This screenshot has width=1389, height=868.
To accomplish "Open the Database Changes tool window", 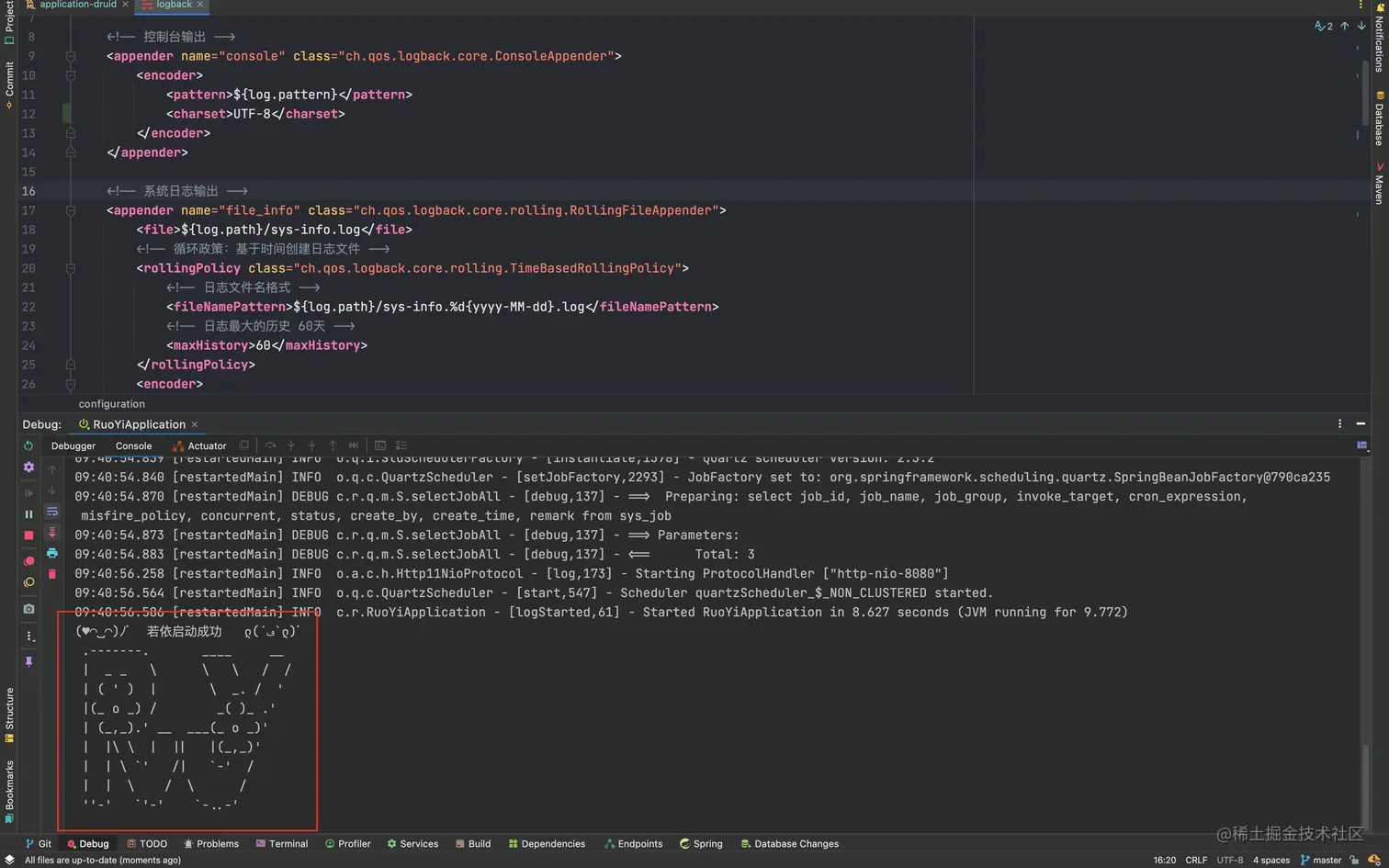I will point(790,844).
